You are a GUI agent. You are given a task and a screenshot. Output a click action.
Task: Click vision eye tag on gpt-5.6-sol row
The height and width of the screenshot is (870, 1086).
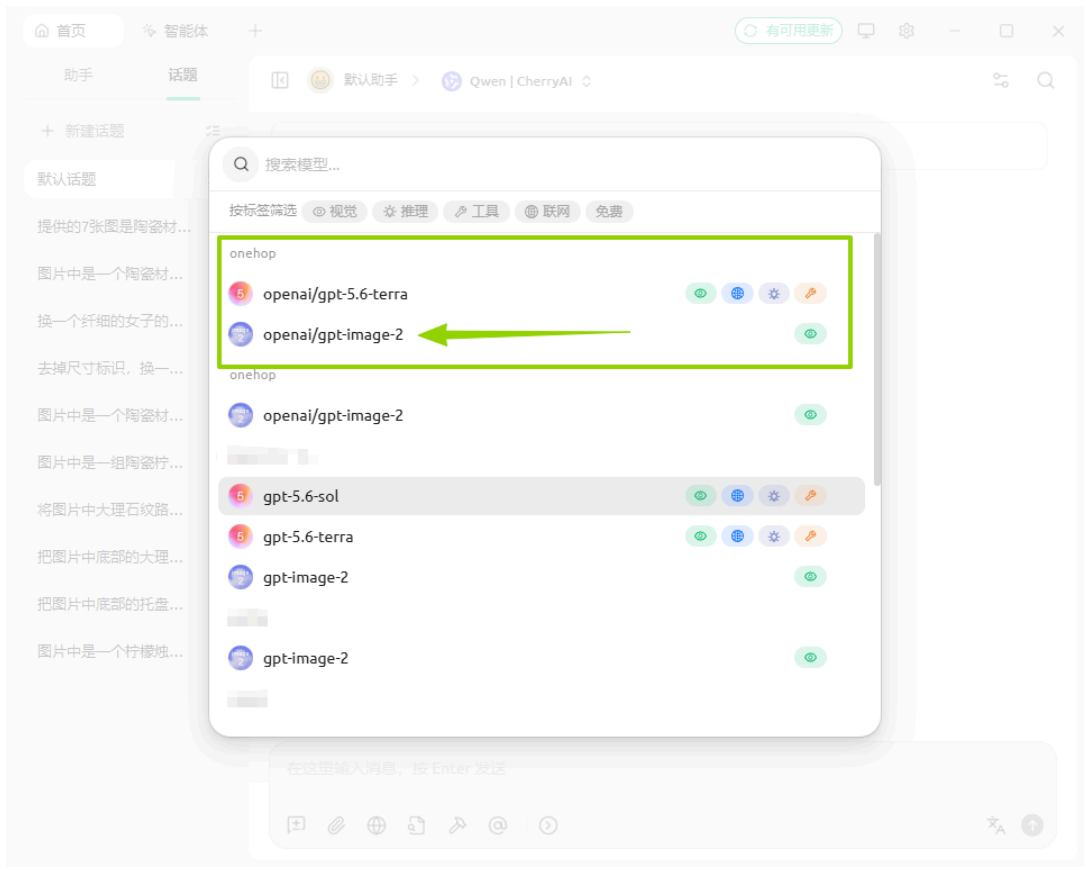(700, 496)
